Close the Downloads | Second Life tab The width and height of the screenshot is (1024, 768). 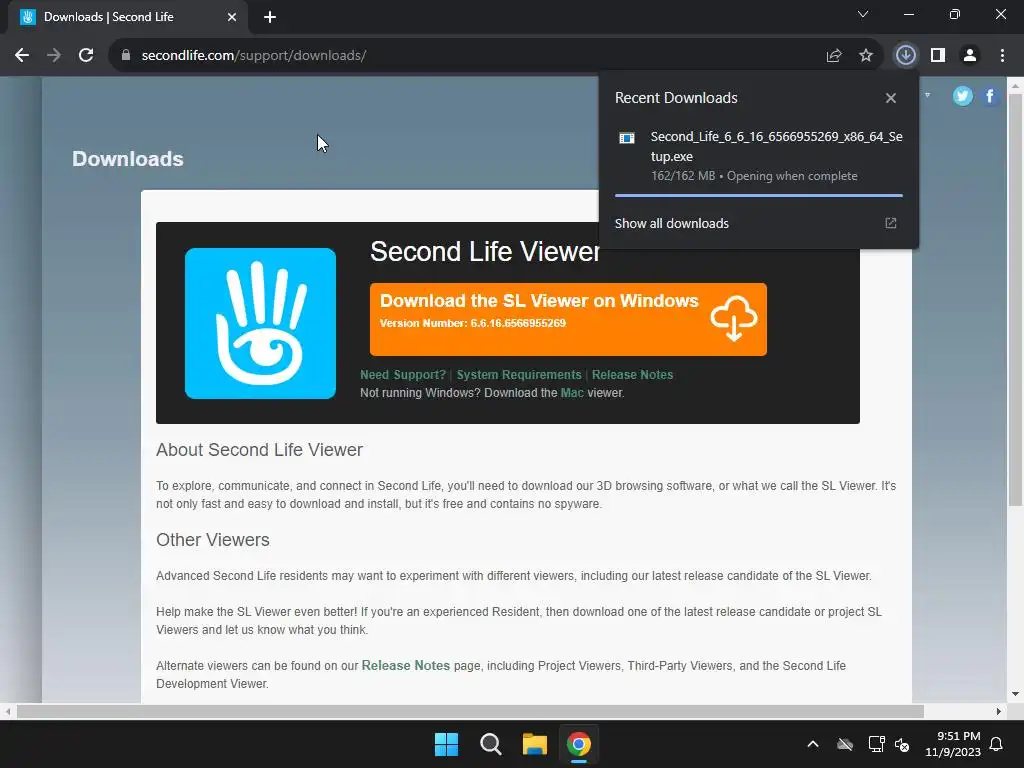click(x=232, y=17)
